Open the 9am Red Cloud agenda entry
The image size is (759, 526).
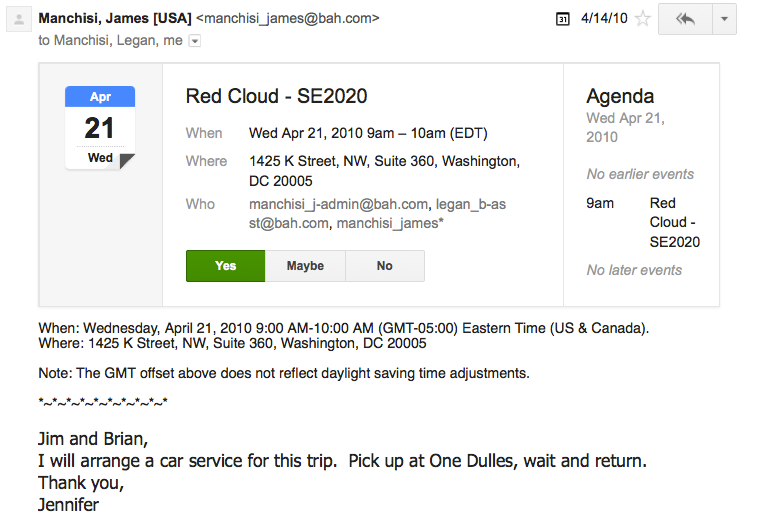[643, 222]
